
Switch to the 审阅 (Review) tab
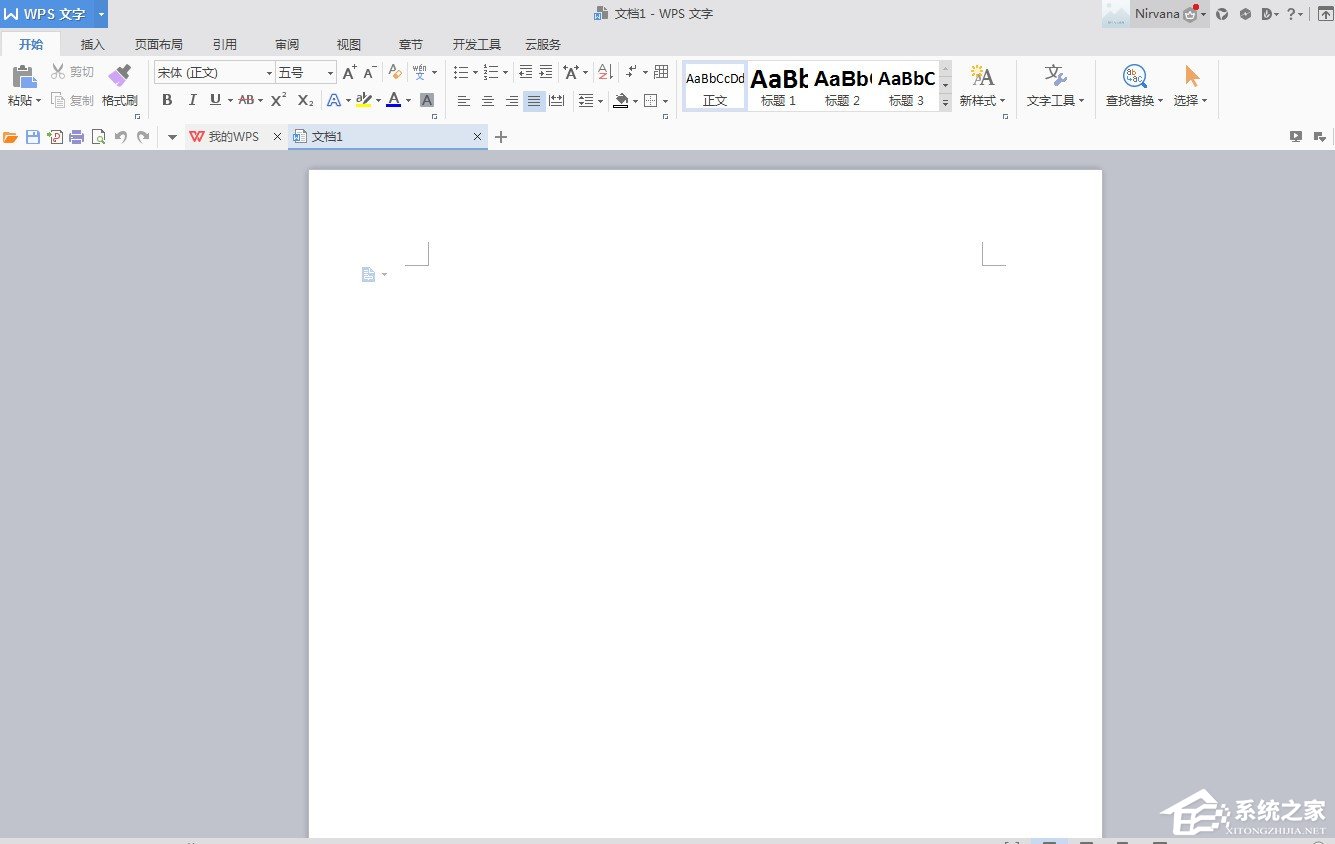pyautogui.click(x=287, y=45)
